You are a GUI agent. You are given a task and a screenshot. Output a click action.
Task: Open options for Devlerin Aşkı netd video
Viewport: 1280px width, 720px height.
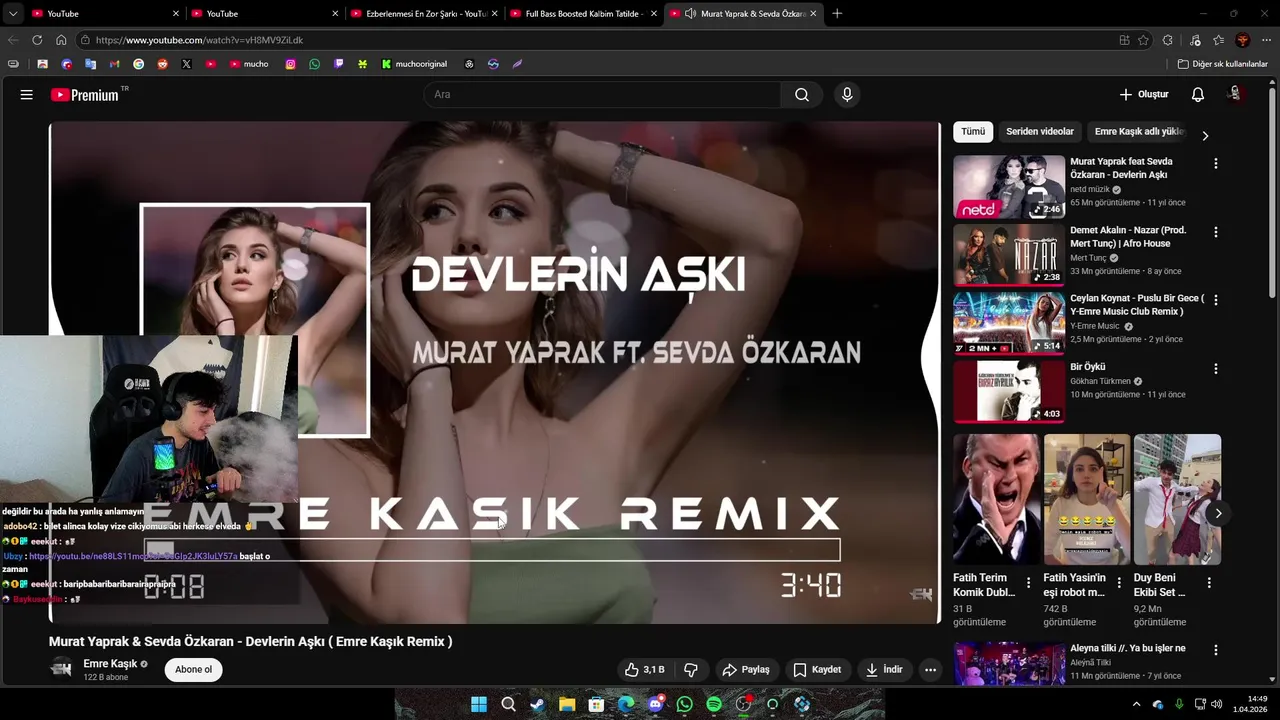(x=1216, y=163)
